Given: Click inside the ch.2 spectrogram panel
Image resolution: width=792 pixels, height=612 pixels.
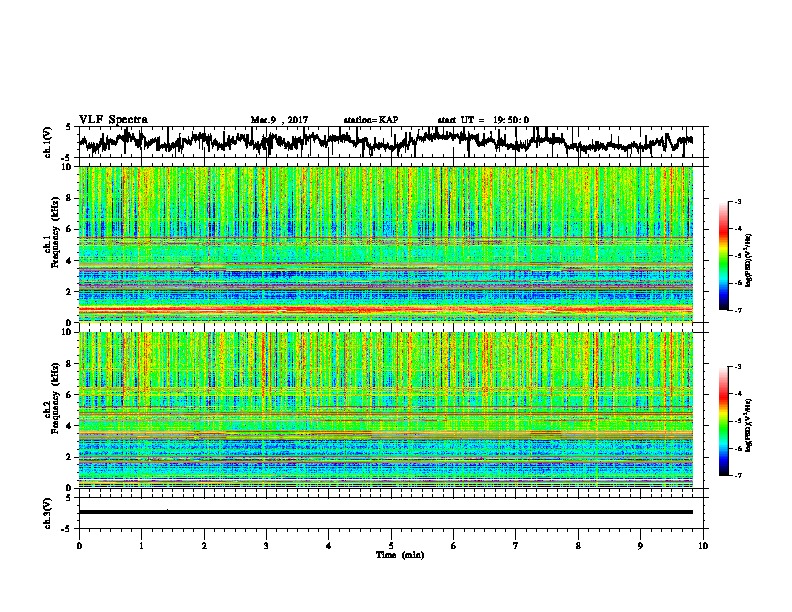Looking at the screenshot, I should tap(385, 410).
